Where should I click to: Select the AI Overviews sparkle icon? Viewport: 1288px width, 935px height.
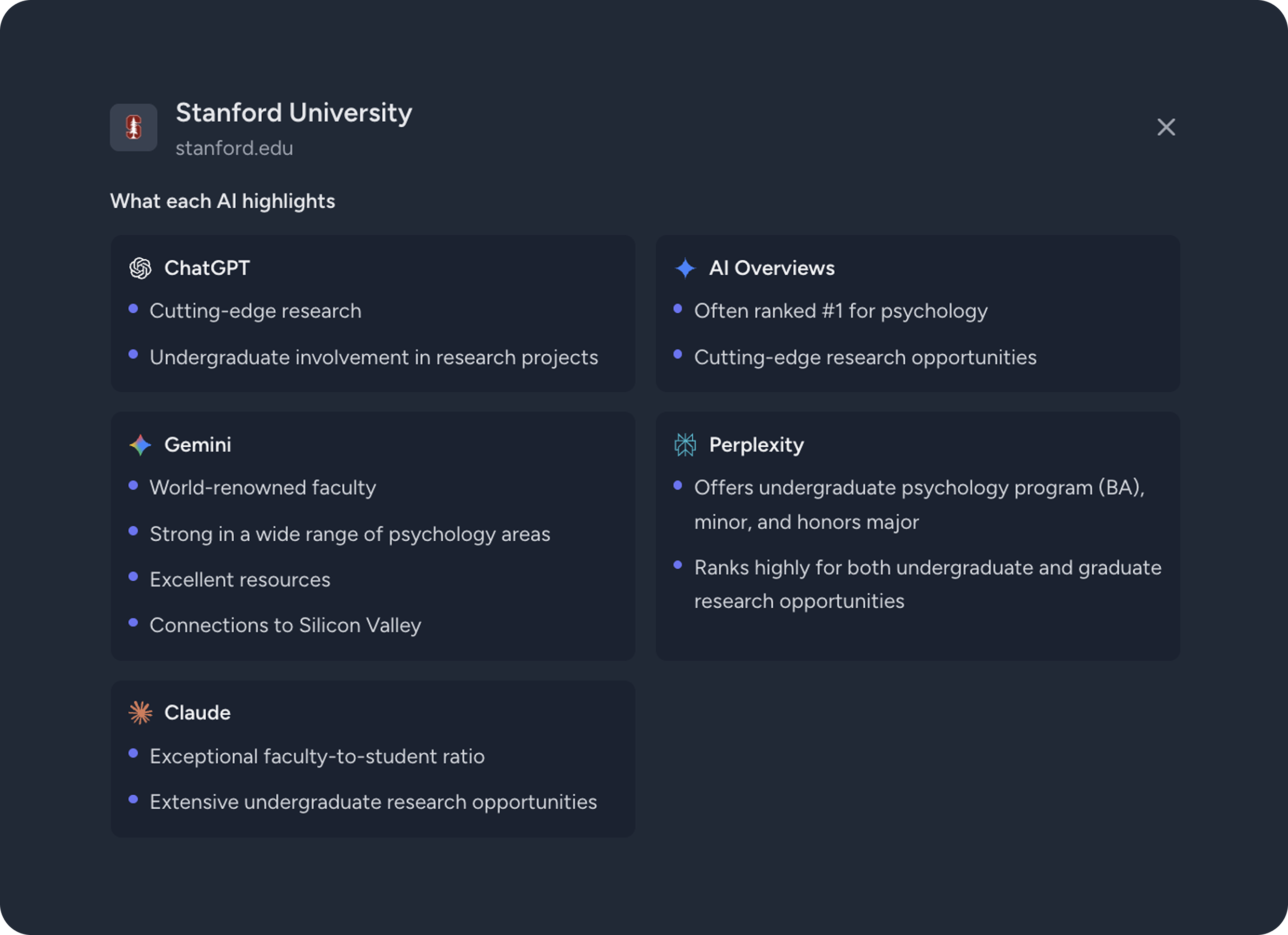(x=685, y=268)
